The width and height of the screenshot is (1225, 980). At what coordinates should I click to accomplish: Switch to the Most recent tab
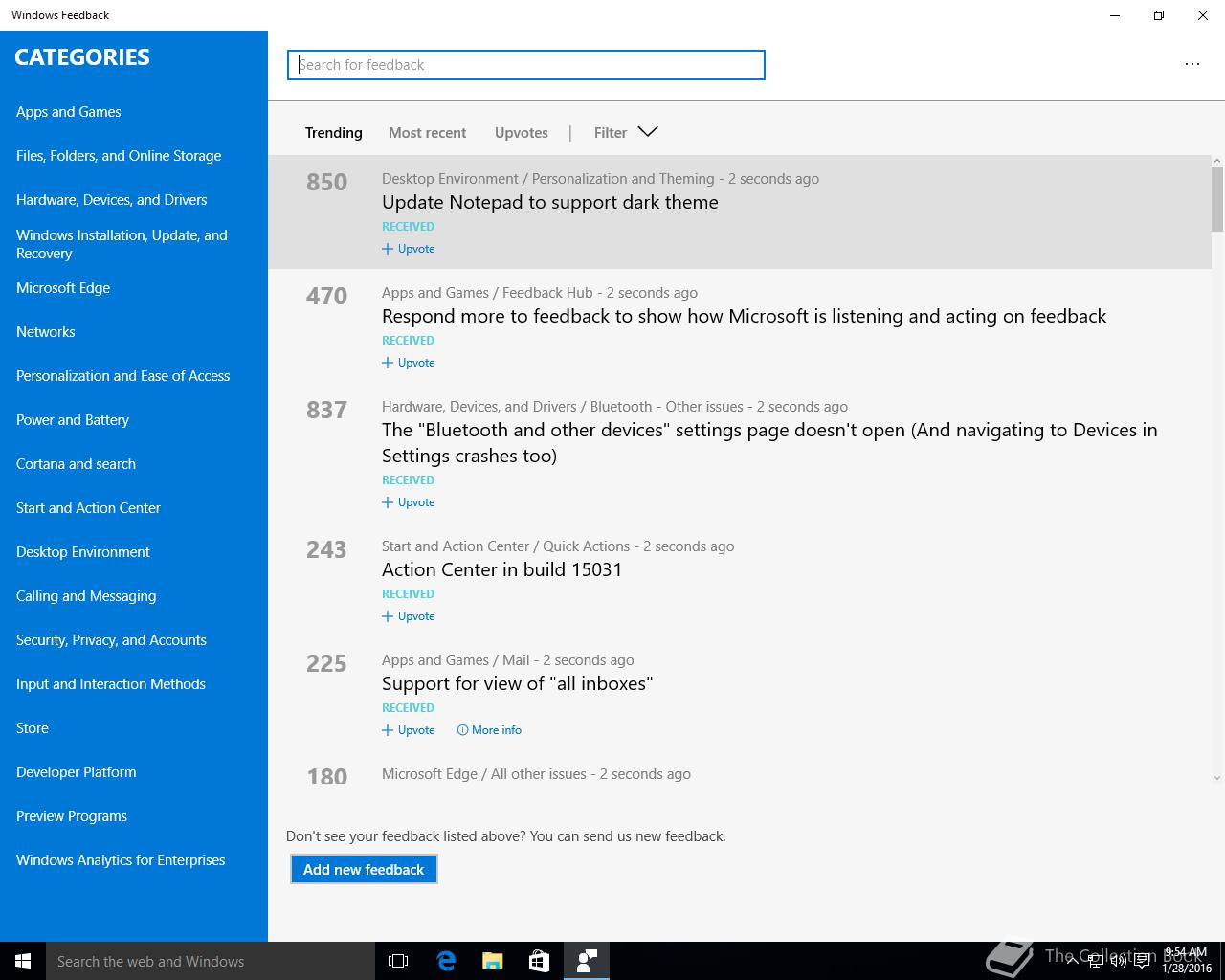click(x=427, y=133)
